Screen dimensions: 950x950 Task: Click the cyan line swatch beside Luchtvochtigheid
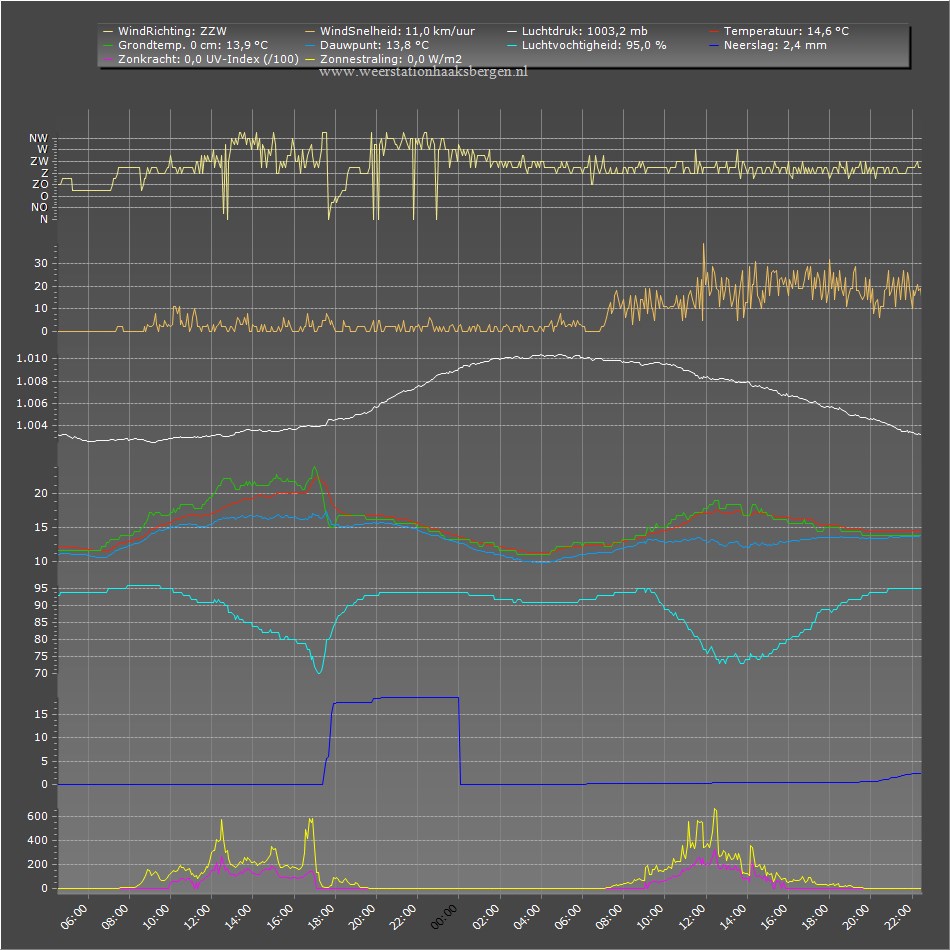click(512, 45)
